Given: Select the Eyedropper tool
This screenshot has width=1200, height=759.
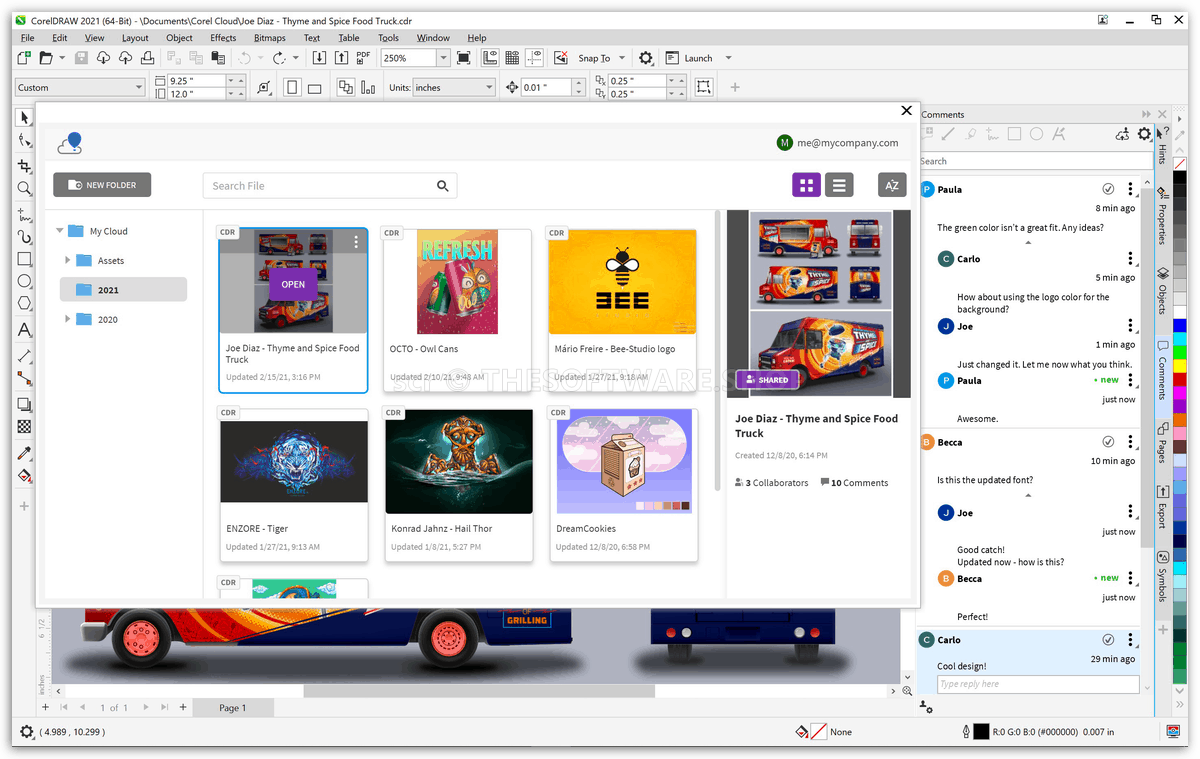Looking at the screenshot, I should (x=25, y=453).
